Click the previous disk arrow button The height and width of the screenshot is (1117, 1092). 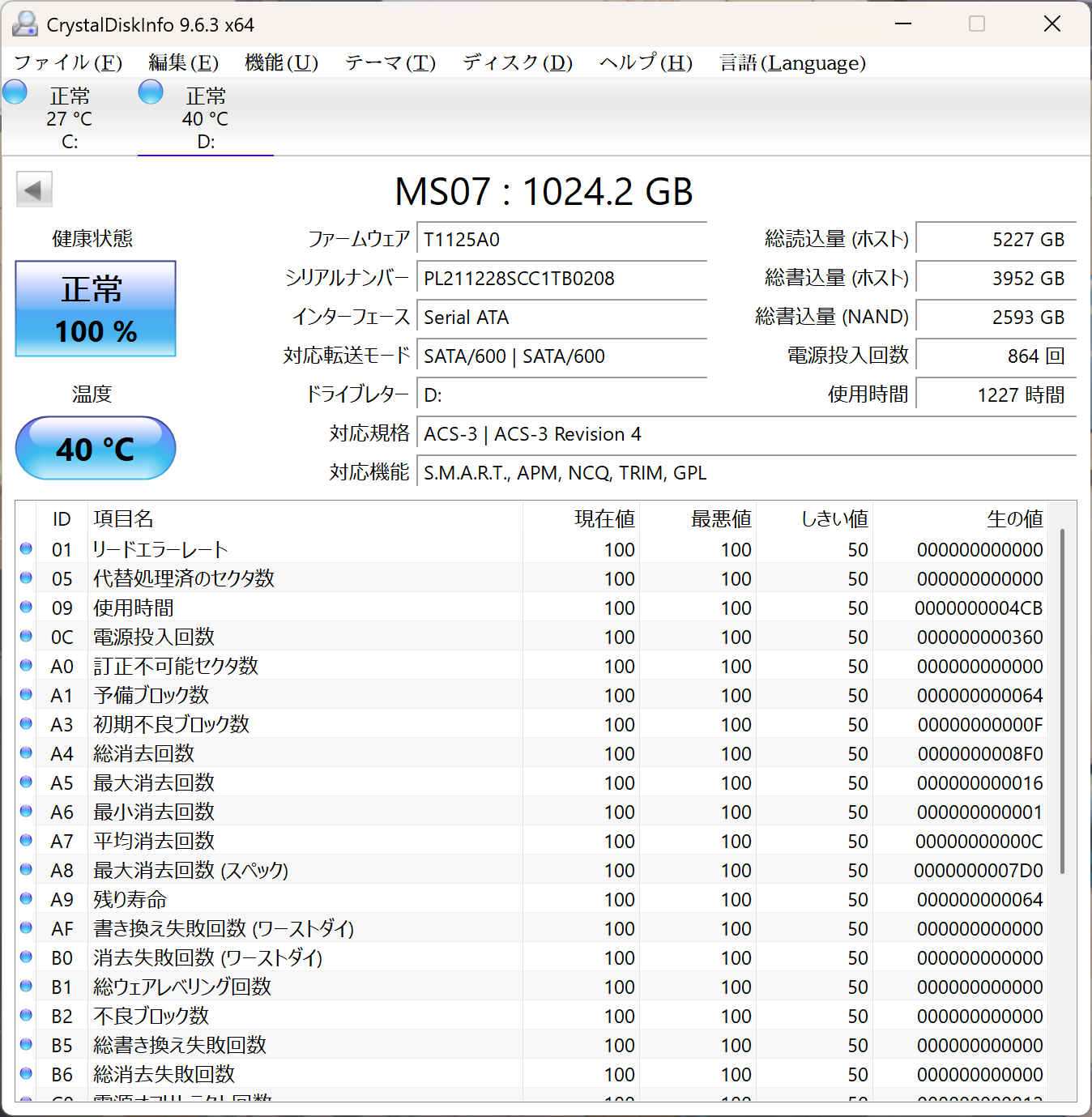point(34,190)
